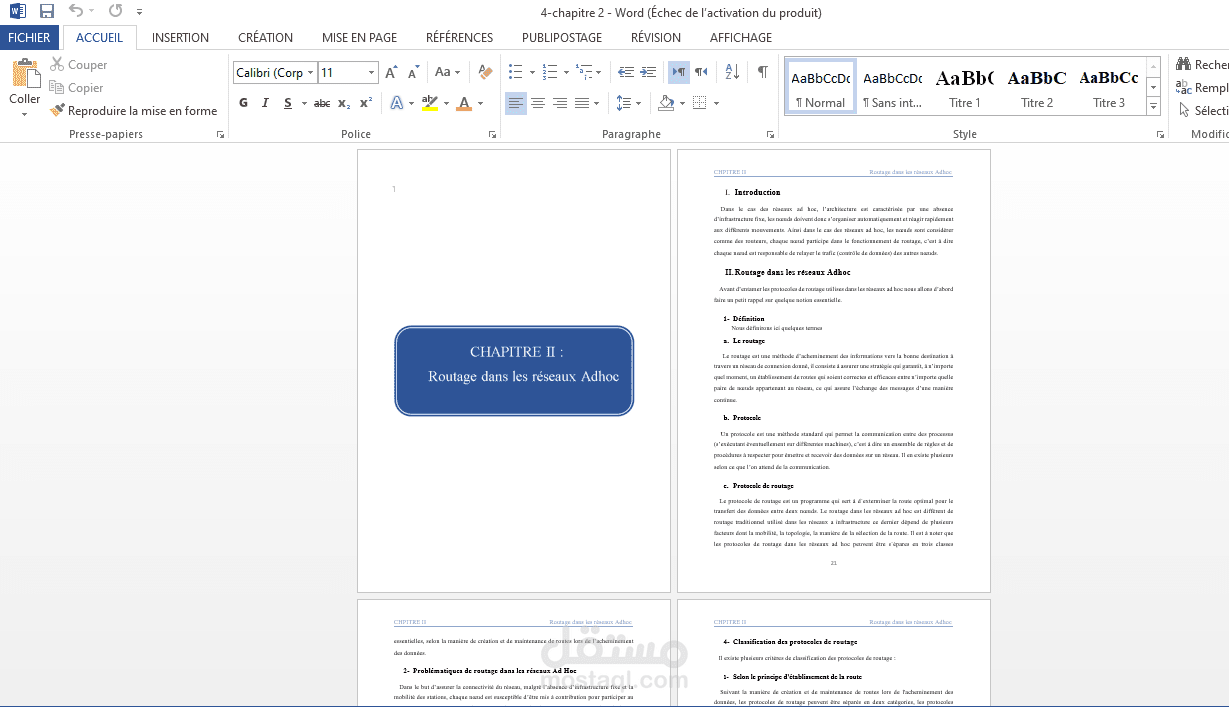Open the font size dropdown showing 11
This screenshot has height=707, width=1229.
372,73
